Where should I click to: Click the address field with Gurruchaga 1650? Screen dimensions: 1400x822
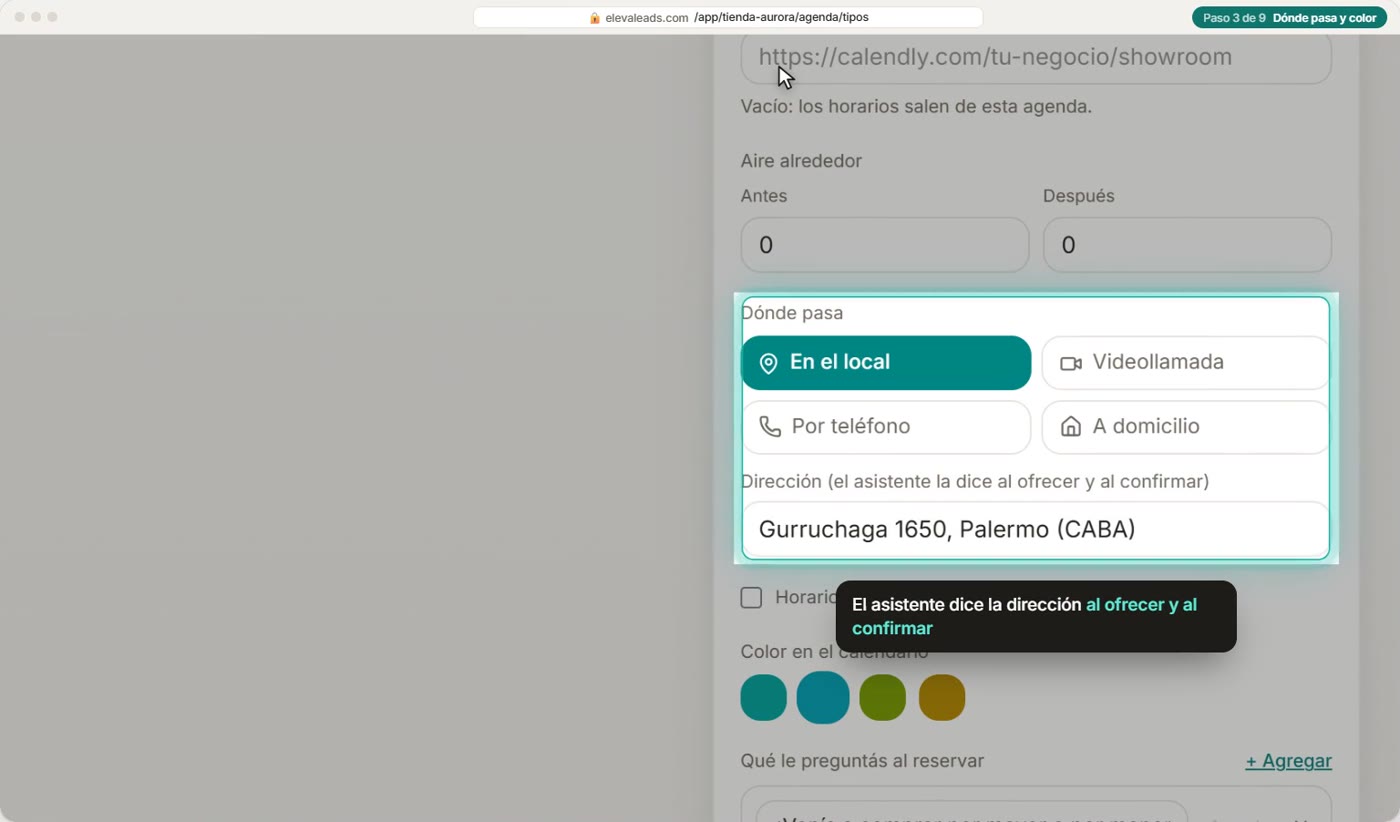(1036, 530)
